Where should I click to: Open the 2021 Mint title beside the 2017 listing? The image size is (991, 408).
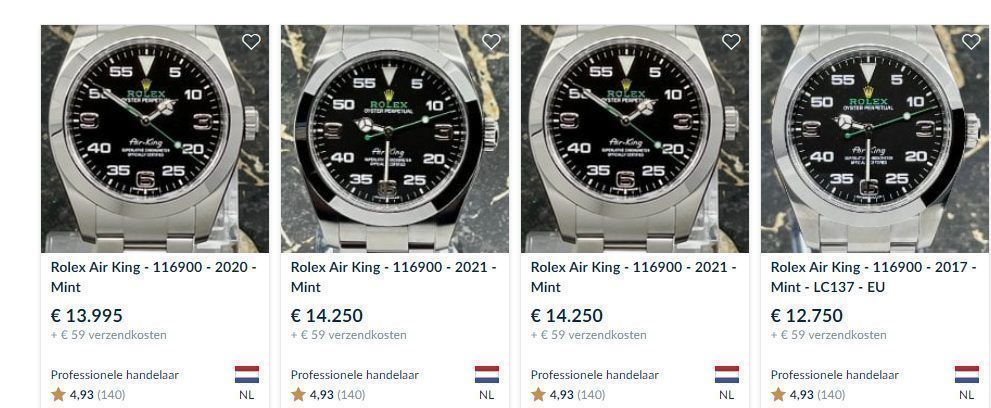633,277
